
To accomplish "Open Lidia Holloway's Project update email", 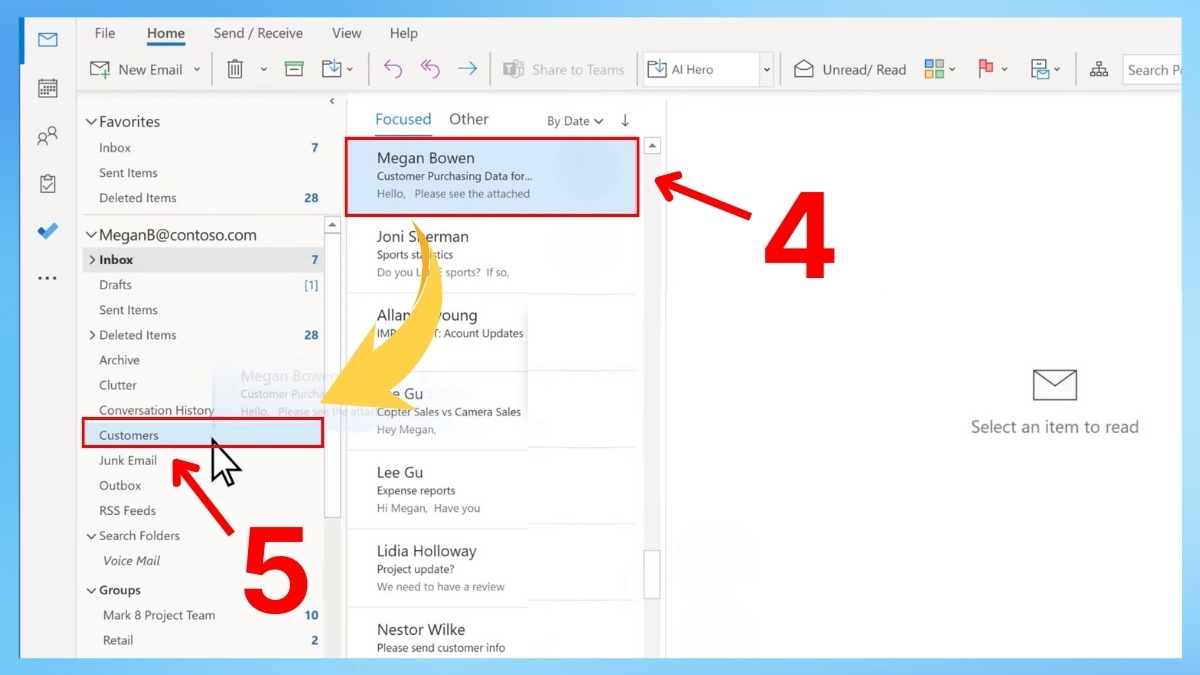I will 492,568.
